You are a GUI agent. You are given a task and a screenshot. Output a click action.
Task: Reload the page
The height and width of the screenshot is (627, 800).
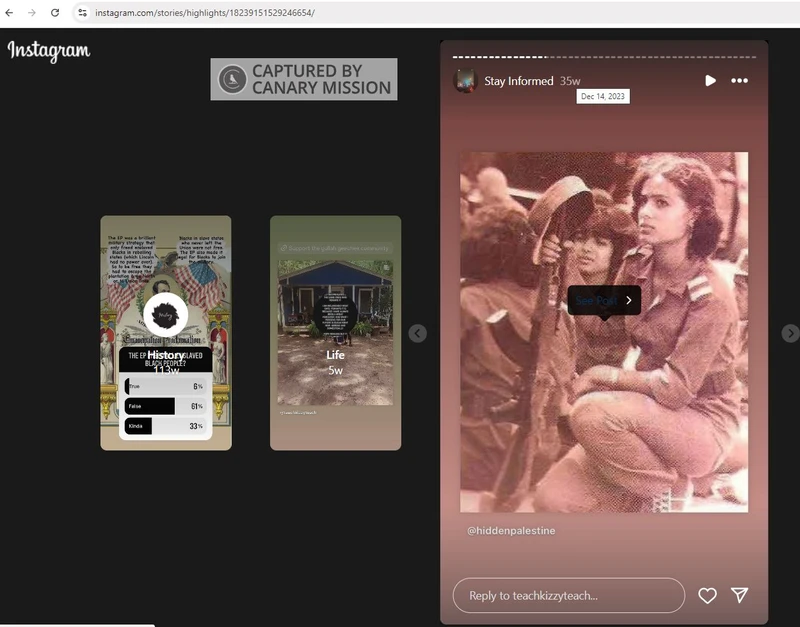tap(55, 13)
